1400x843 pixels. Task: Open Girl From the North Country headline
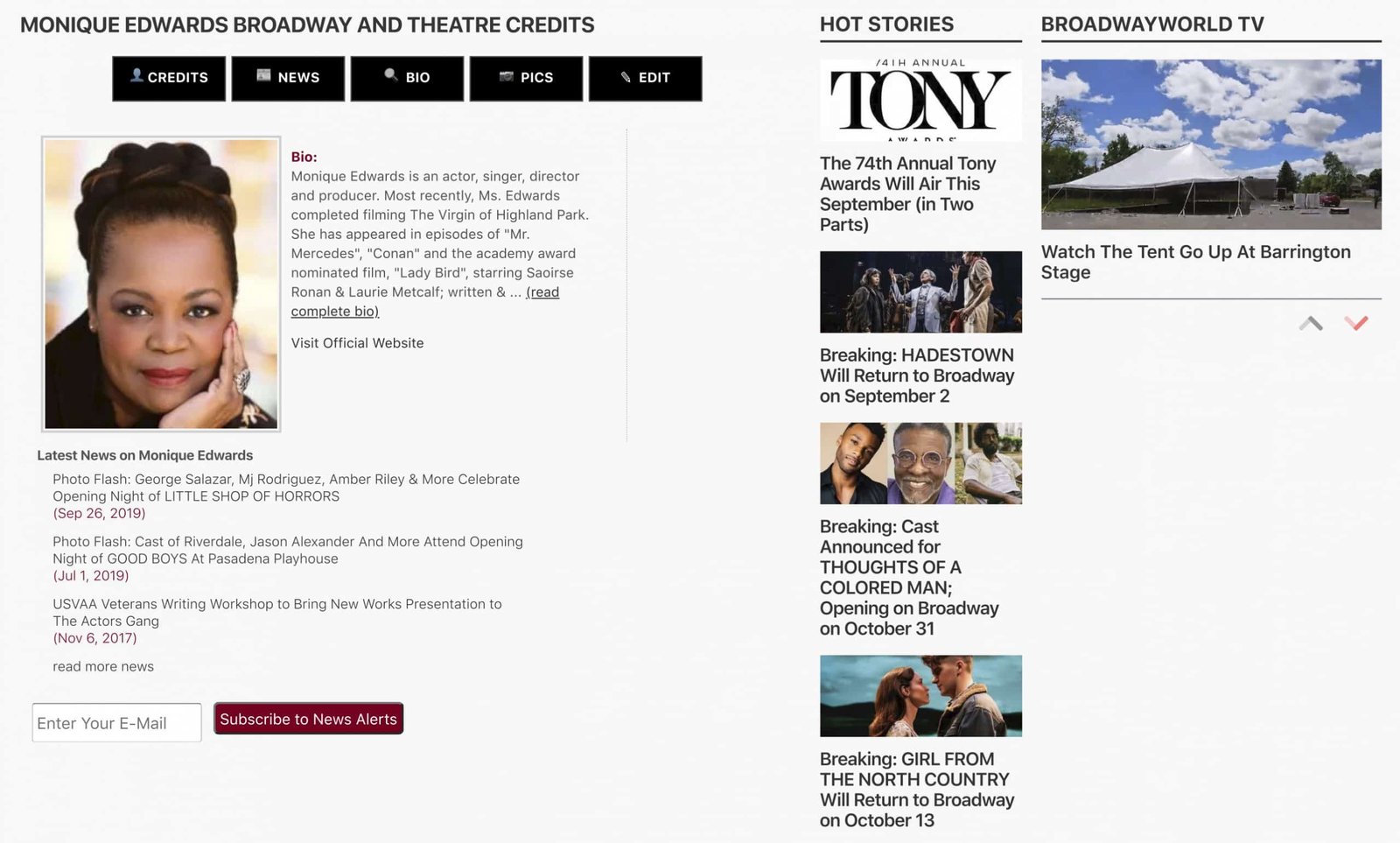point(917,790)
